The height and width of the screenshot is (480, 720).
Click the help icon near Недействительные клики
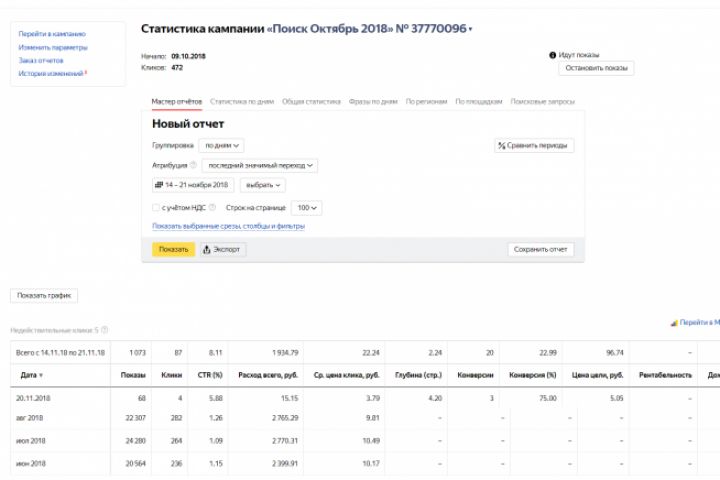click(x=105, y=329)
